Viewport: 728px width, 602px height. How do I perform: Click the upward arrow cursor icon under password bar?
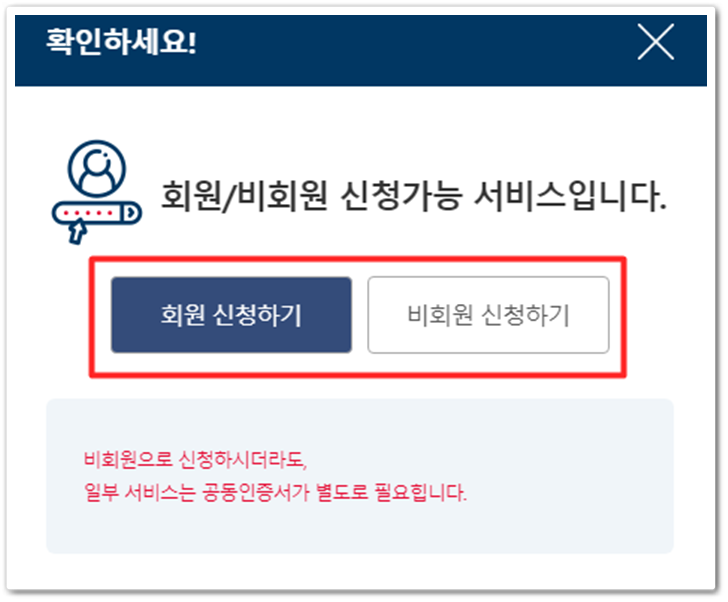pos(77,232)
